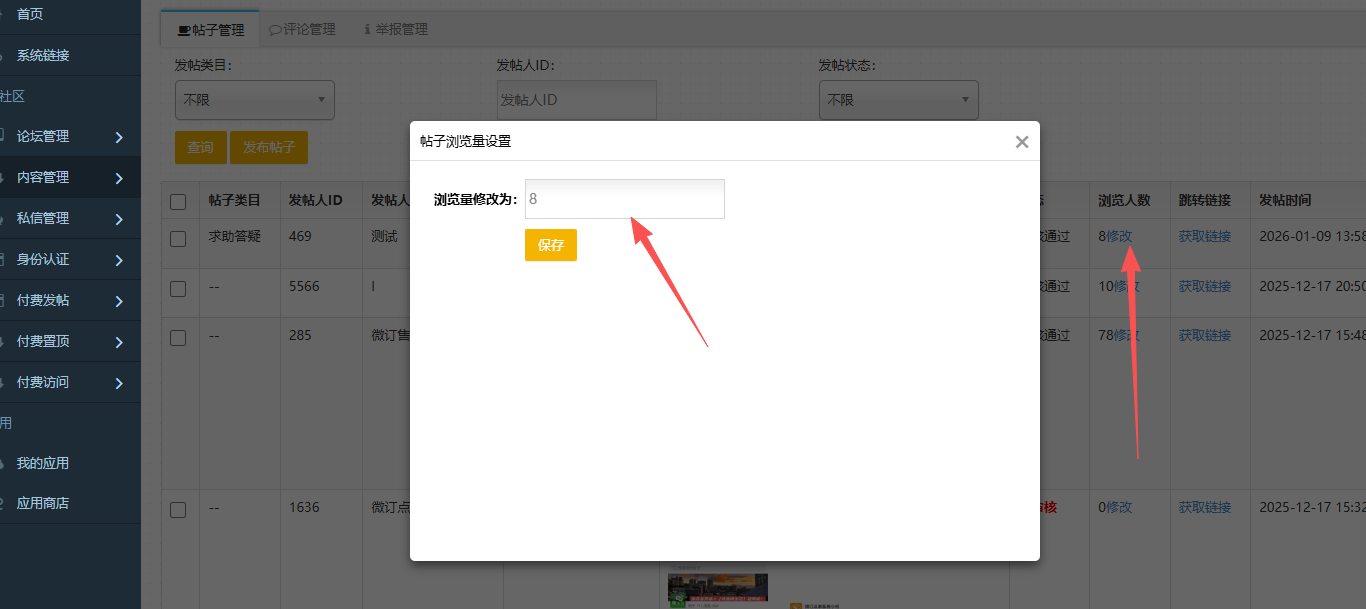
Task: Switch to 评论管理 tab
Action: coord(303,30)
